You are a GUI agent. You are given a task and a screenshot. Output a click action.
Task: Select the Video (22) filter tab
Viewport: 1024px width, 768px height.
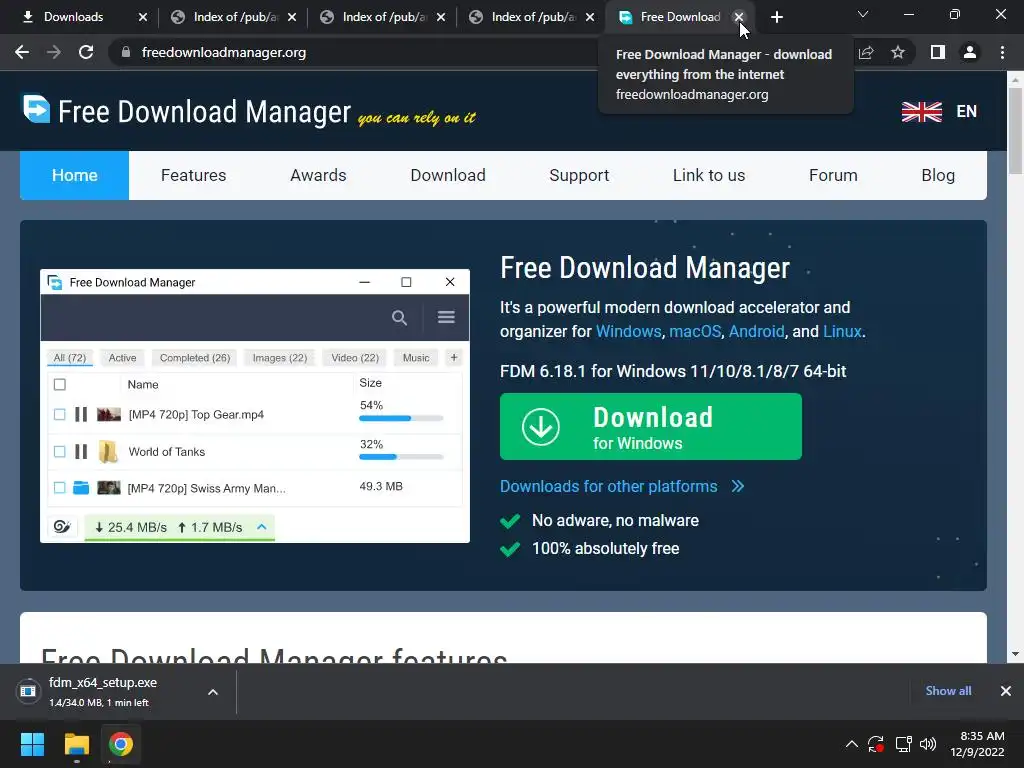(x=355, y=358)
